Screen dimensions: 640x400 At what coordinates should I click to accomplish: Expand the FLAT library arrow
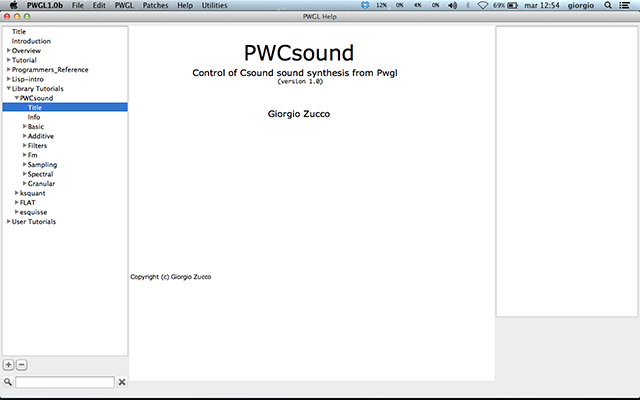point(17,202)
